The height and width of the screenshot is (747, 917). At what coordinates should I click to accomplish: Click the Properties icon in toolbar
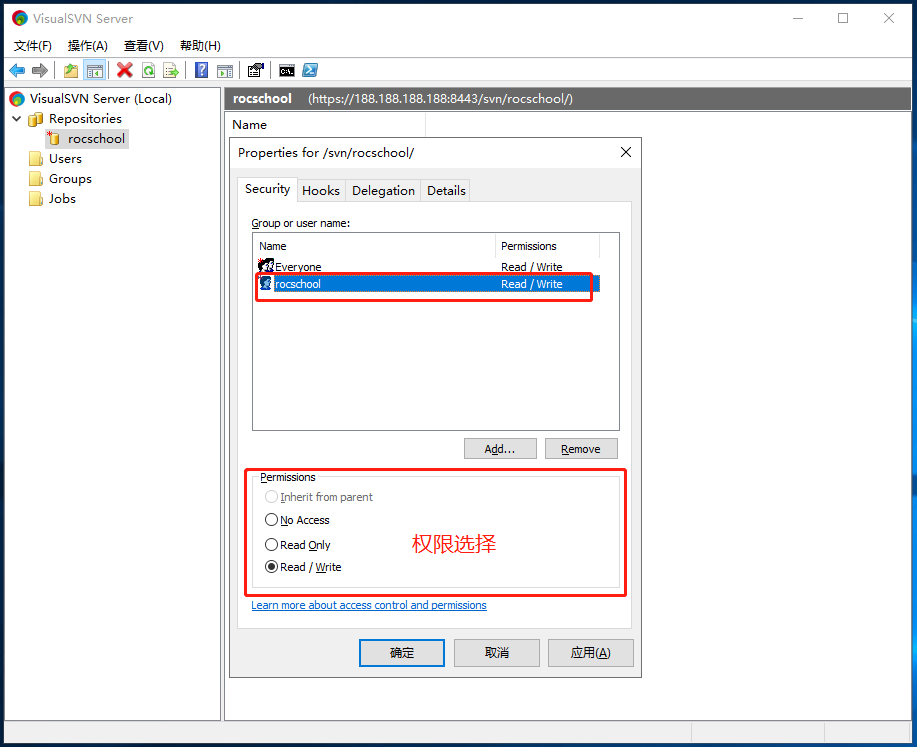tap(256, 71)
